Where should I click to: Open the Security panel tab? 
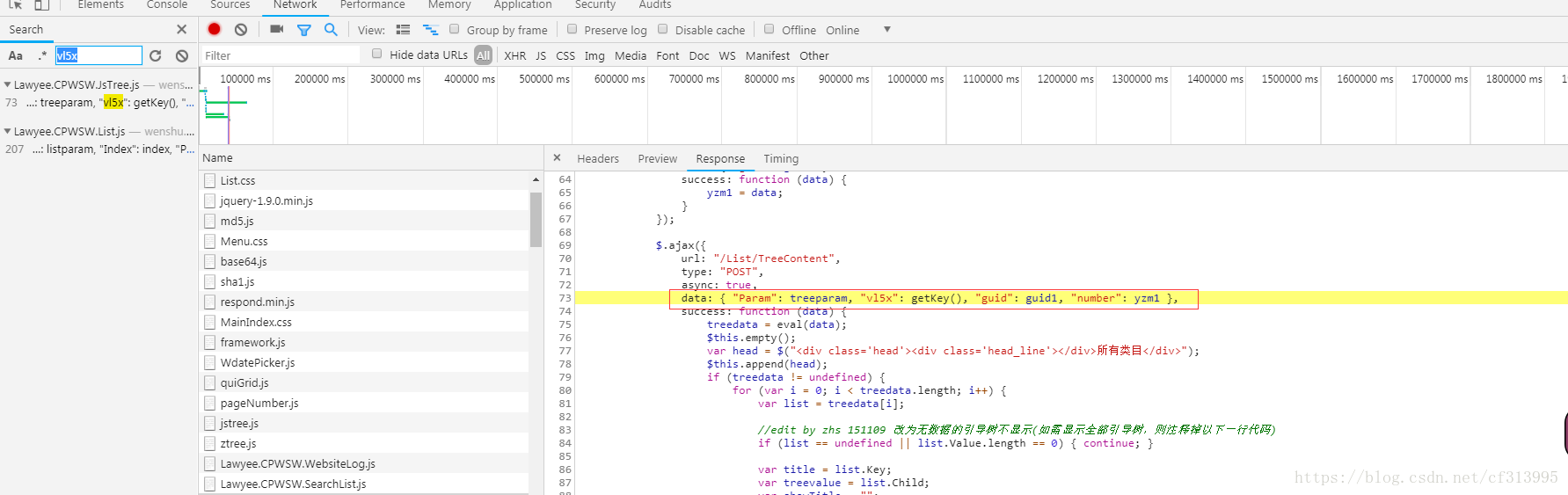click(x=595, y=4)
